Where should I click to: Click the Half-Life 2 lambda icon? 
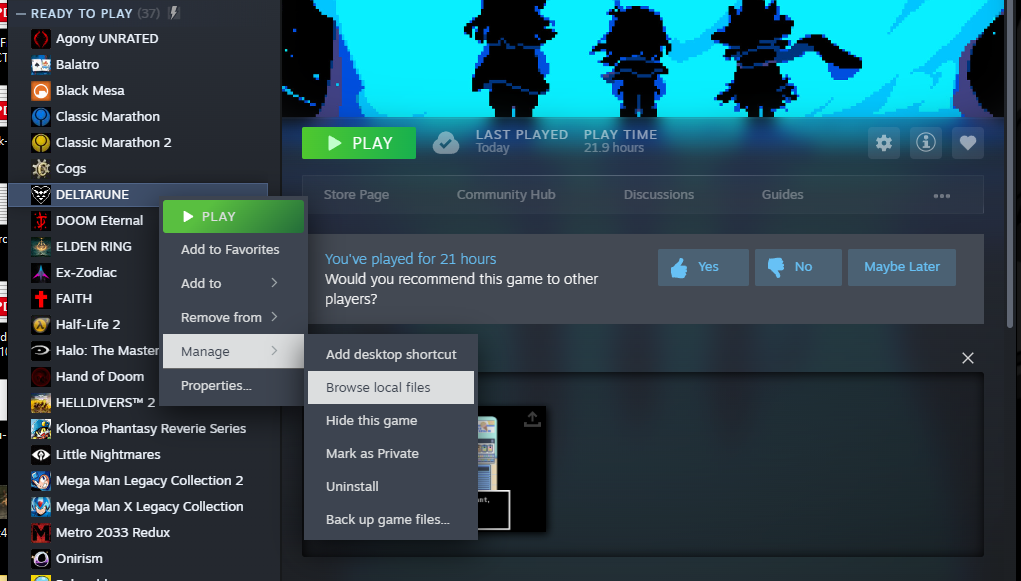click(x=41, y=324)
